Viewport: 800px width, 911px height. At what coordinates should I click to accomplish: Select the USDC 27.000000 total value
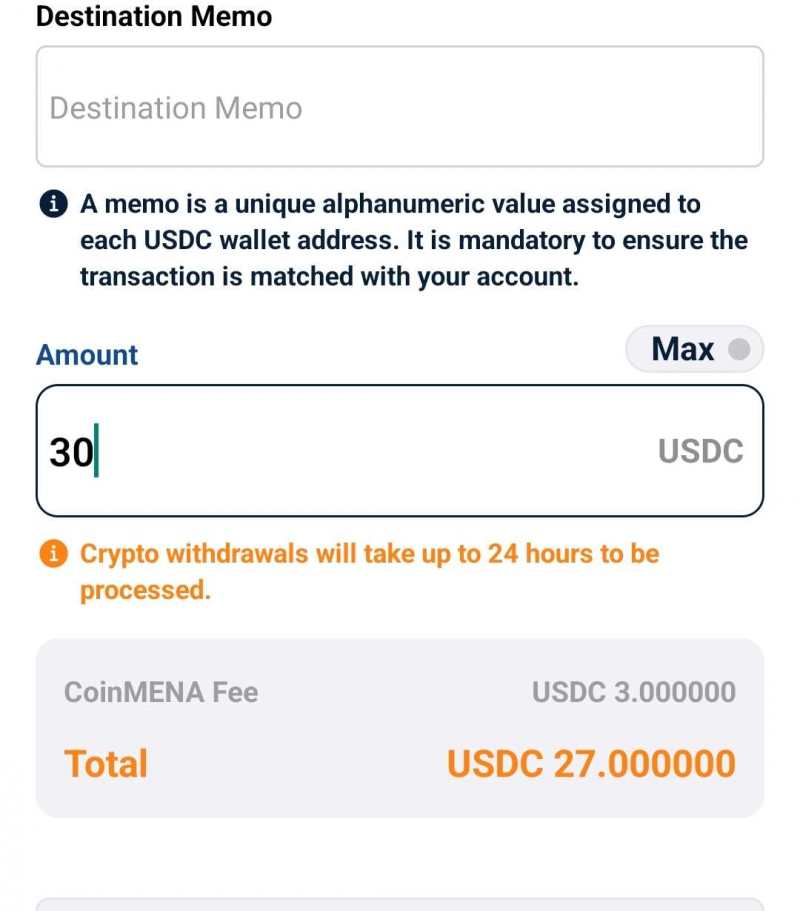(591, 764)
